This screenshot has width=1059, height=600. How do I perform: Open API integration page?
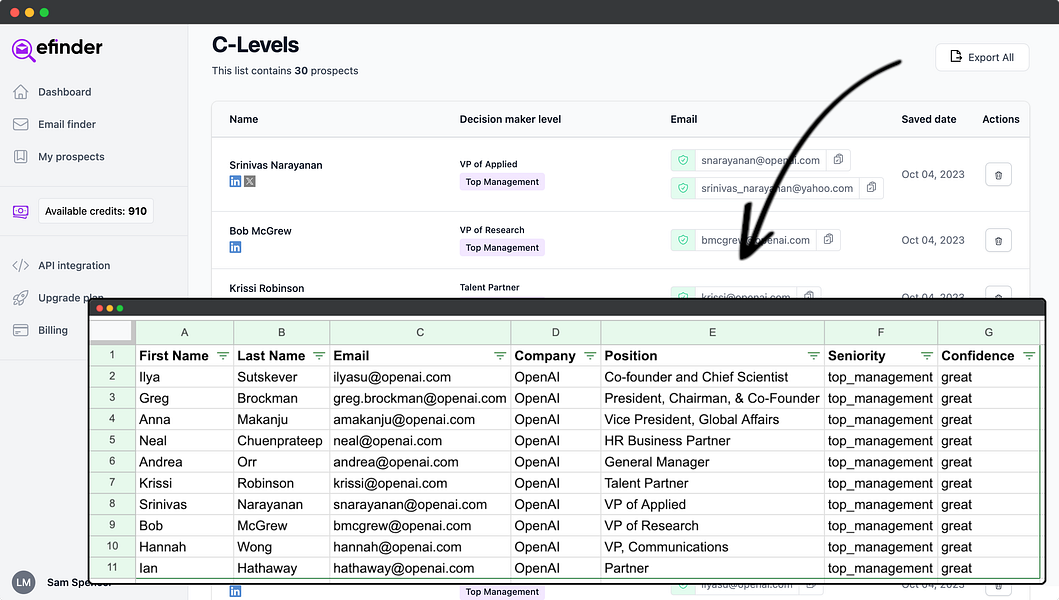pyautogui.click(x=74, y=266)
